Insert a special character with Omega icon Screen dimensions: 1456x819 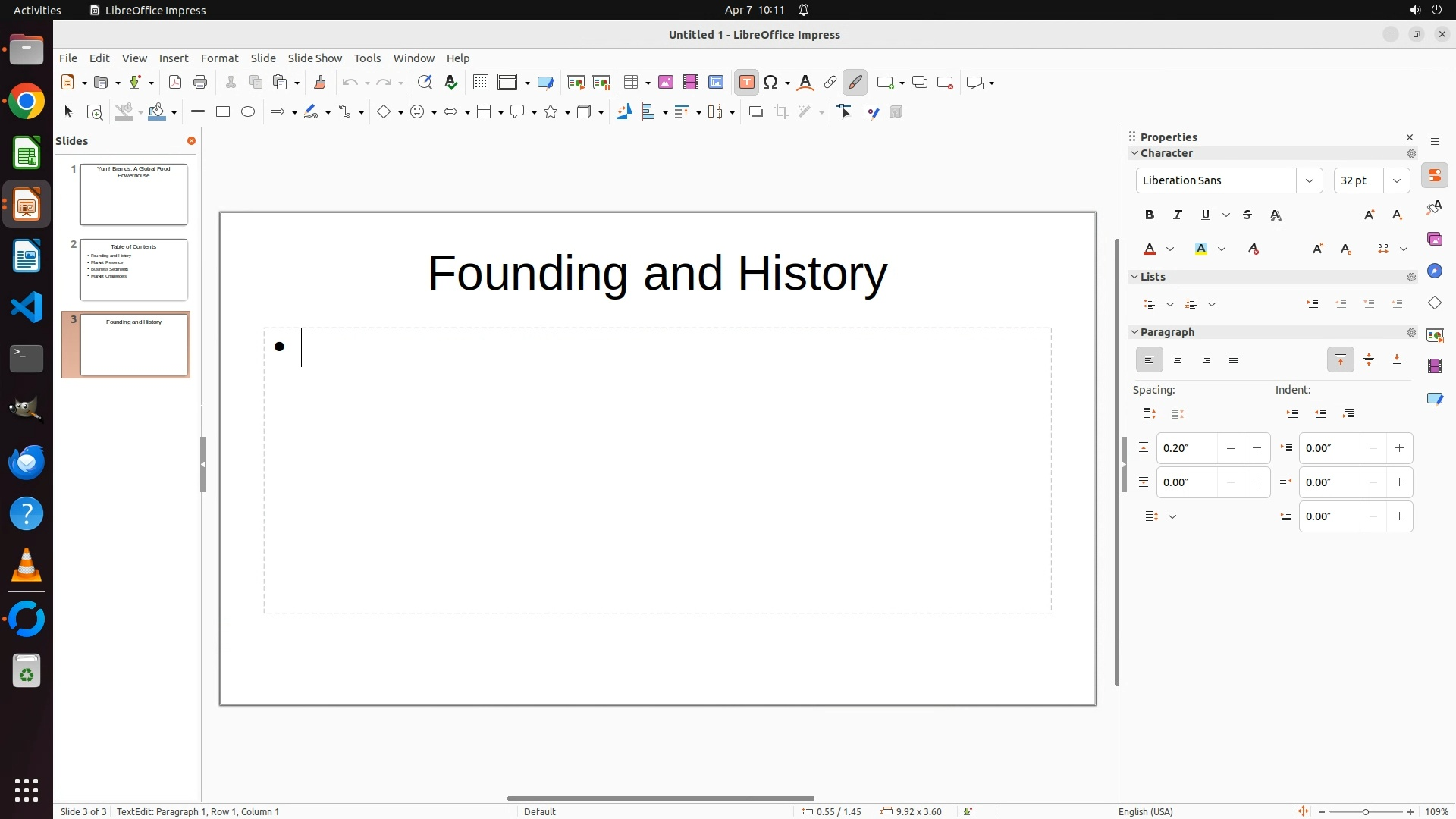771,83
